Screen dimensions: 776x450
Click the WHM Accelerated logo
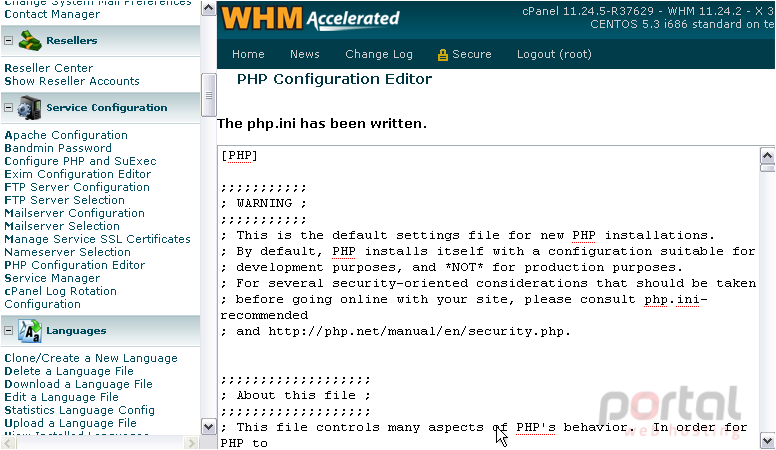pyautogui.click(x=310, y=19)
